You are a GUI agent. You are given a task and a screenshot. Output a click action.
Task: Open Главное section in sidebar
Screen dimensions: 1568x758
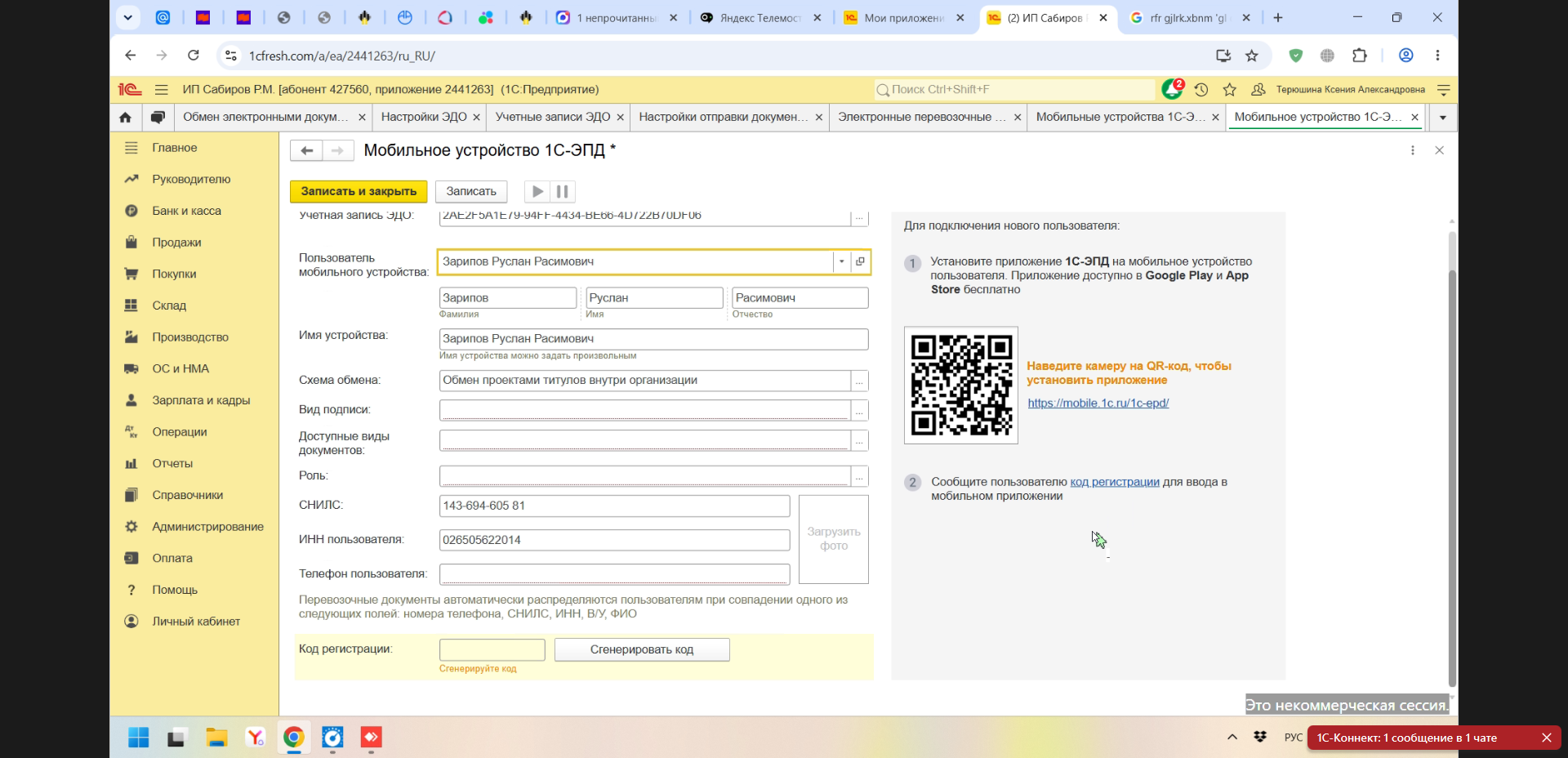(194, 148)
